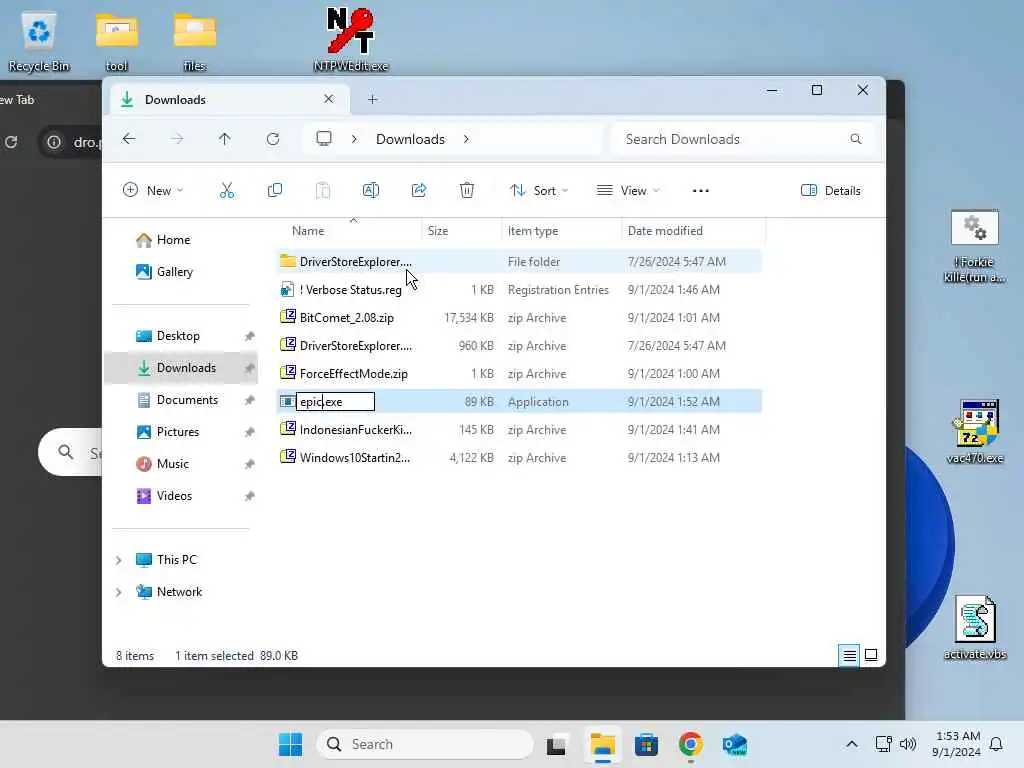Select vac470.exe desktop icon
The height and width of the screenshot is (768, 1024).
point(974,431)
